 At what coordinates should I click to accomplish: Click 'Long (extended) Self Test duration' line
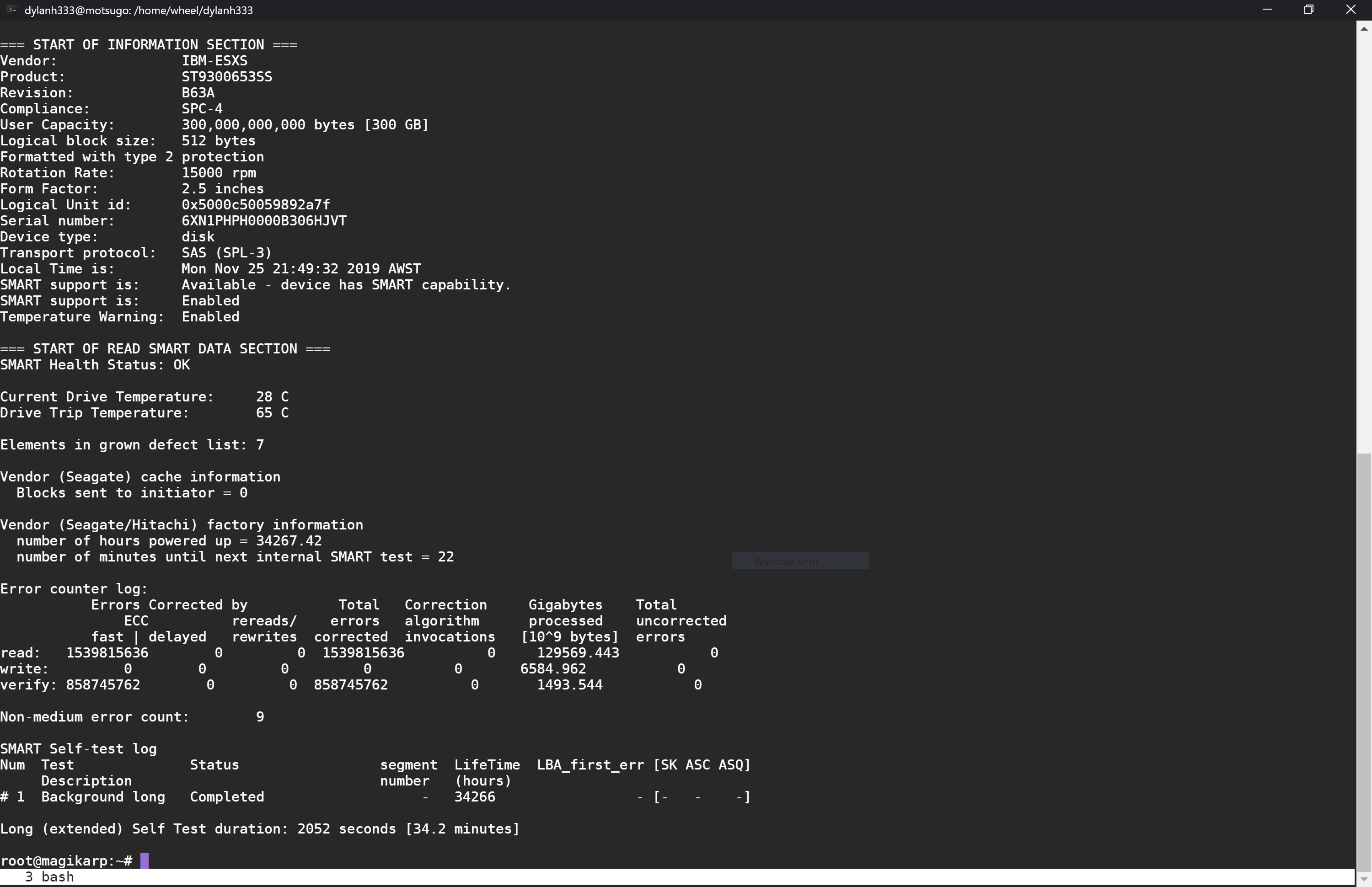[x=260, y=829]
